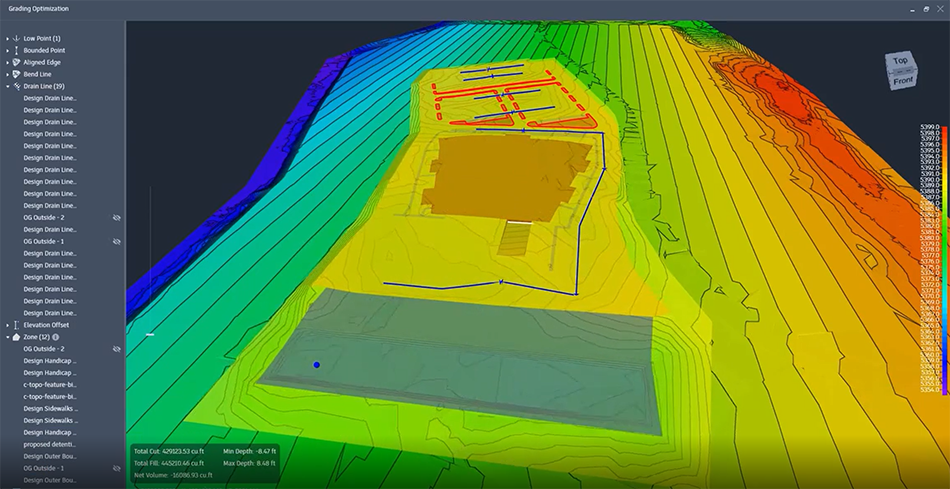Restore down the Grading Optimization window
Image resolution: width=950 pixels, height=489 pixels.
(926, 8)
